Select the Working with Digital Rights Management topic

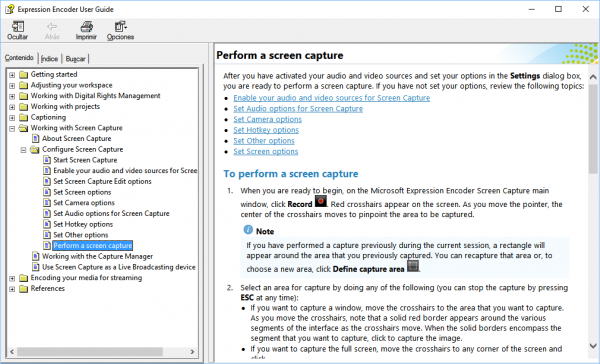click(95, 96)
